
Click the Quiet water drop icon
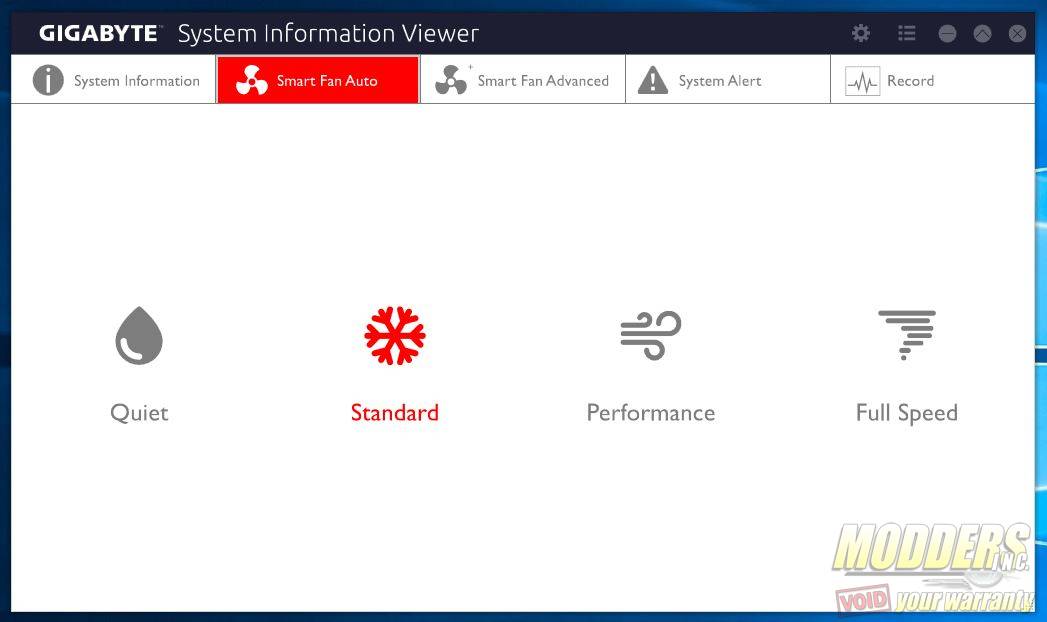coord(139,335)
